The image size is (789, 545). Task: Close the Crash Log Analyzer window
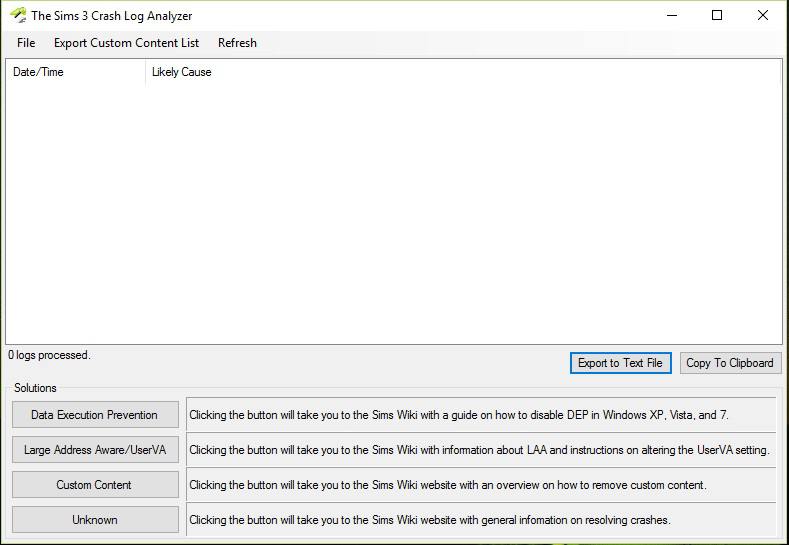[x=762, y=15]
